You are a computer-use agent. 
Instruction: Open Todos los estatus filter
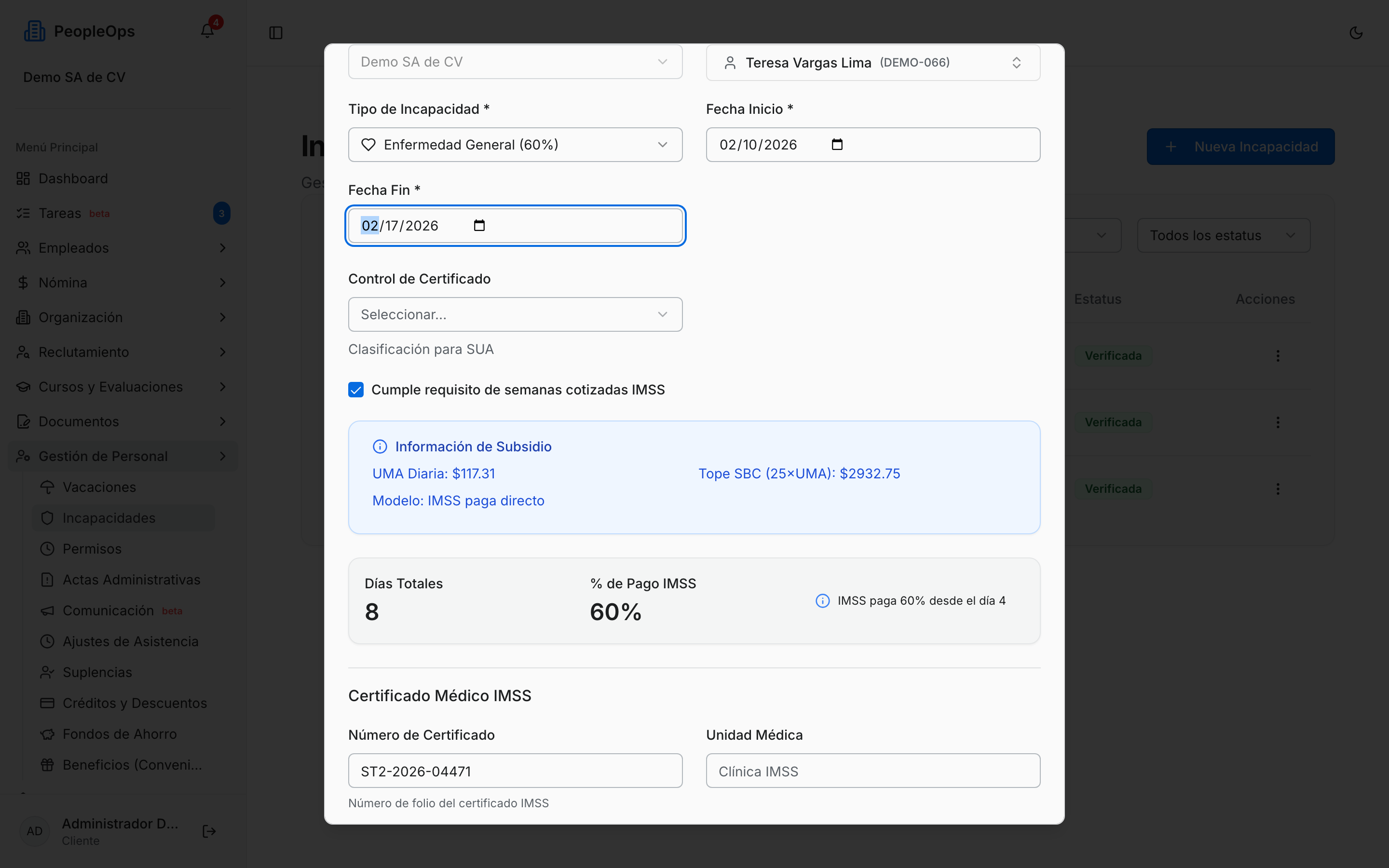click(x=1223, y=235)
